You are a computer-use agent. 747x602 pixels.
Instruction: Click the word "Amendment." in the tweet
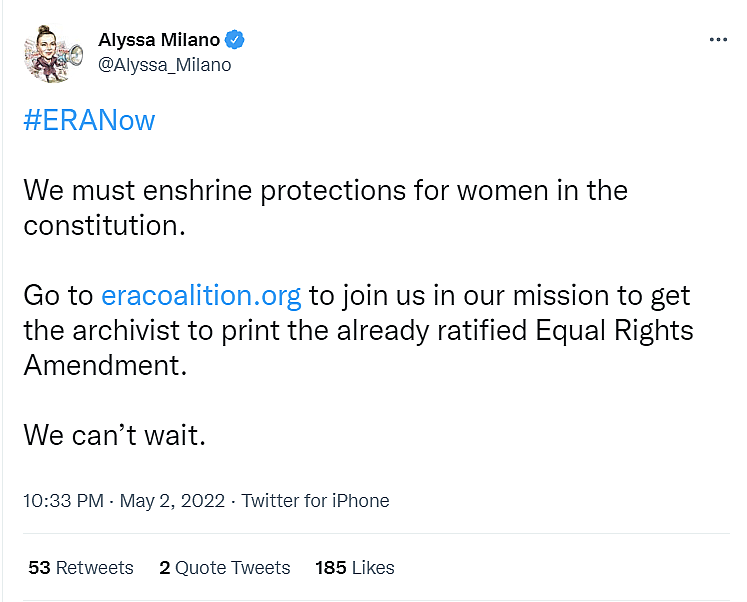click(105, 365)
